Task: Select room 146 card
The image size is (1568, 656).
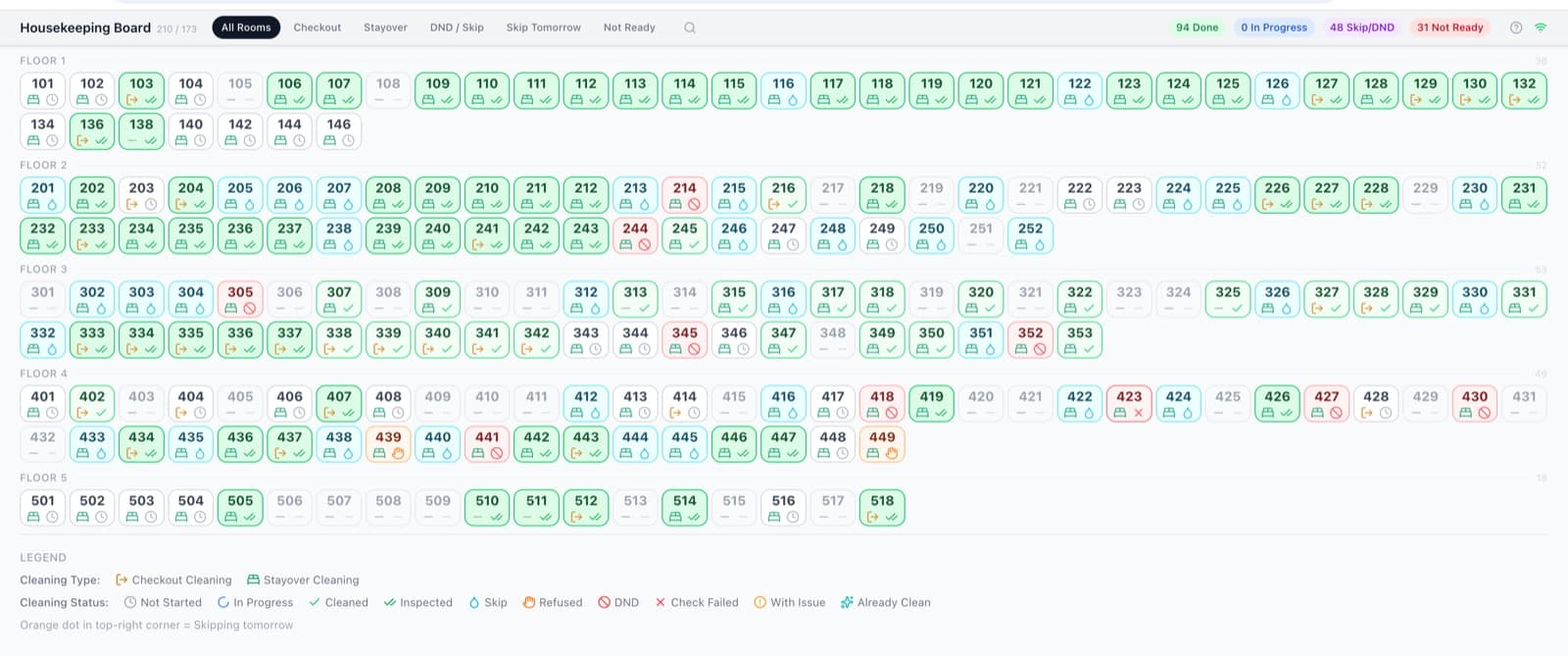Action: pos(339,131)
